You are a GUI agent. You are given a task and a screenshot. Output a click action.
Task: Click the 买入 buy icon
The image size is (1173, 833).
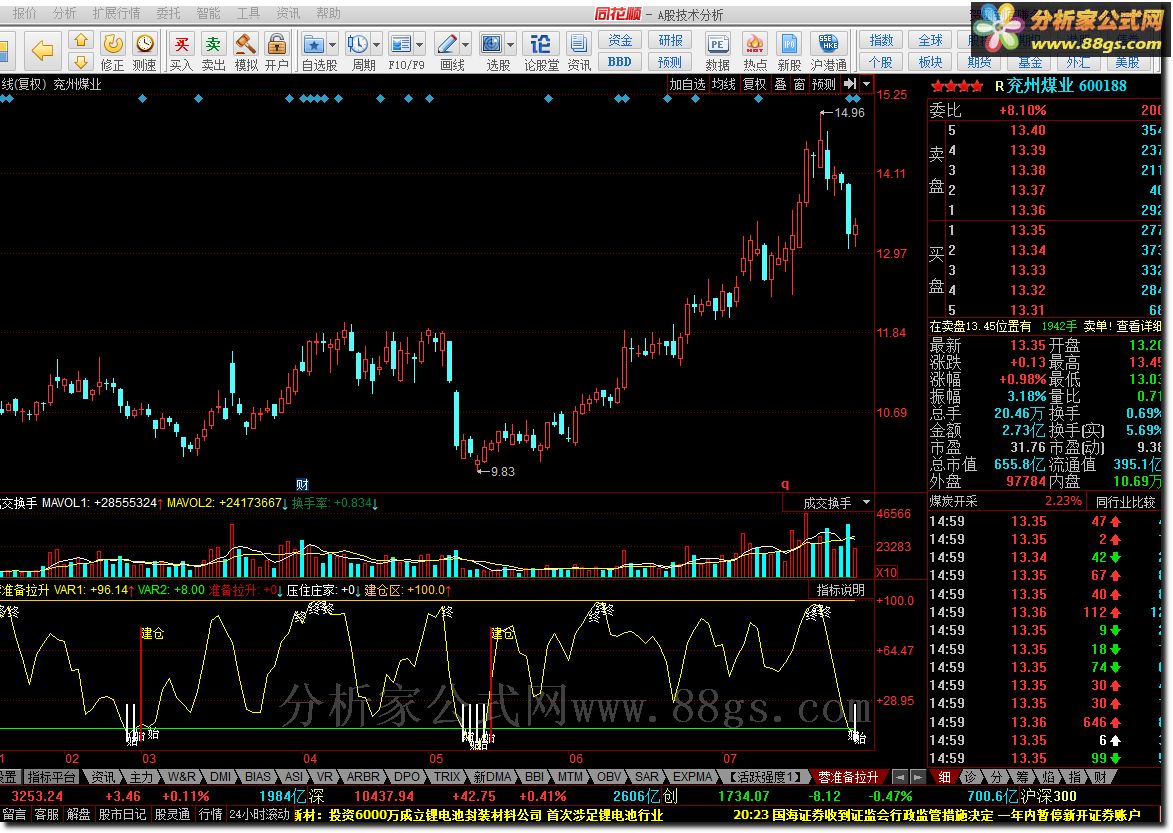(x=181, y=51)
